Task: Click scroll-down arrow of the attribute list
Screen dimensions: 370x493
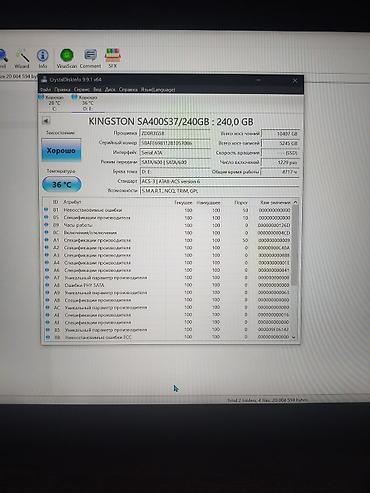Action: (x=293, y=337)
